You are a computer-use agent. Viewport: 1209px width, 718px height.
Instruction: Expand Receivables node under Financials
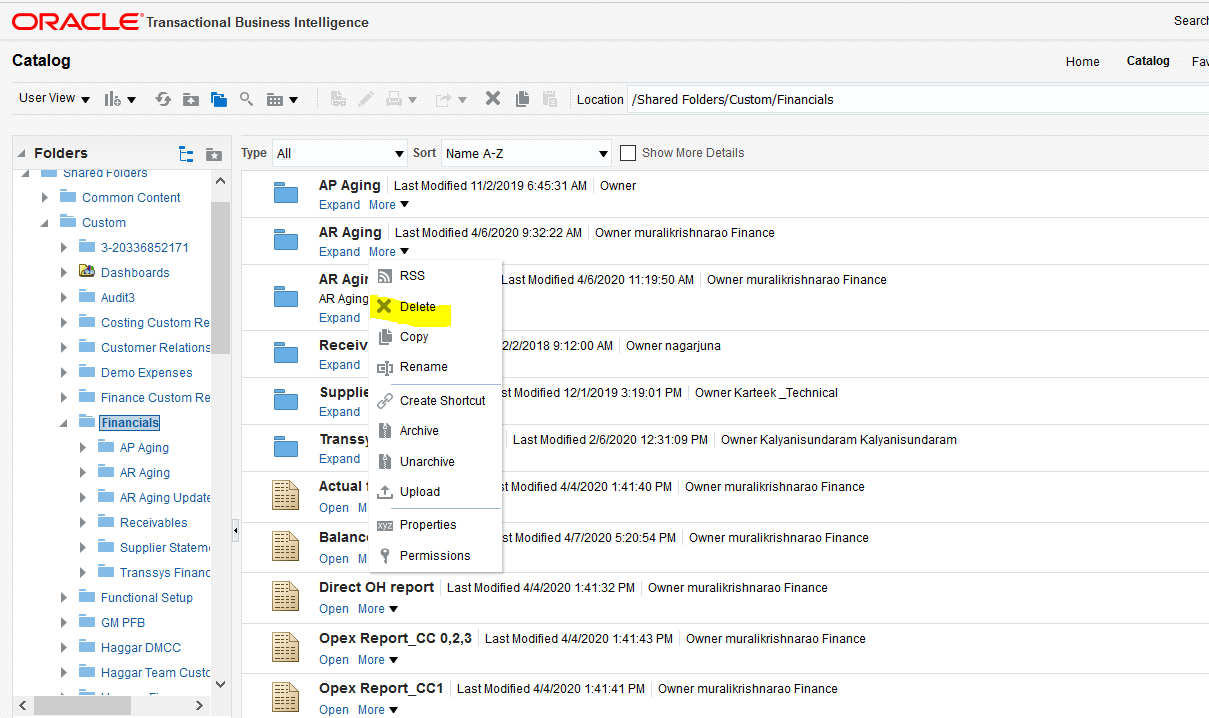(x=83, y=522)
